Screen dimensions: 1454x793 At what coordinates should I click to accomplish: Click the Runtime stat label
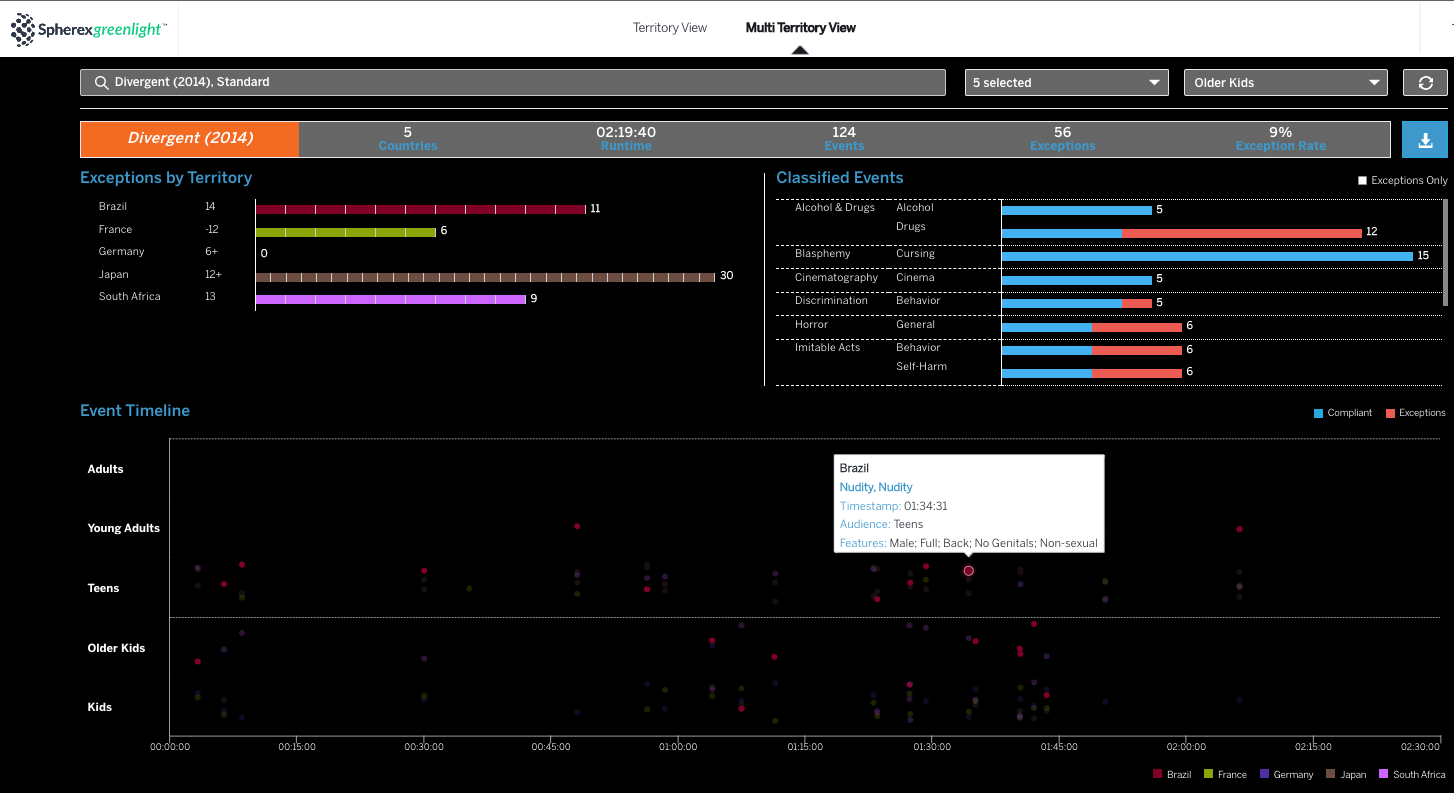(x=626, y=146)
